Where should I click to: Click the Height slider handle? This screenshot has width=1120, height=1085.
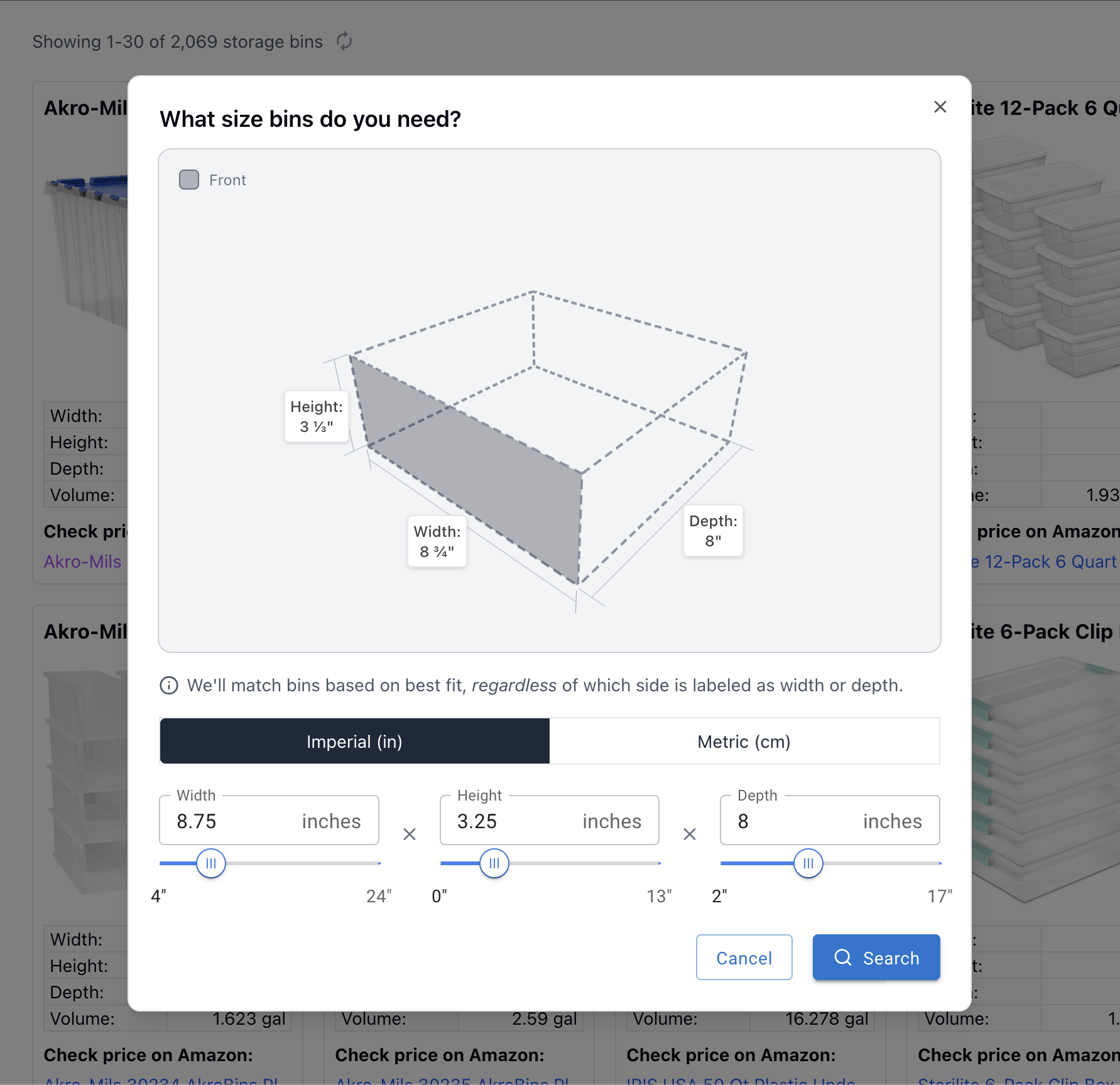tap(494, 863)
